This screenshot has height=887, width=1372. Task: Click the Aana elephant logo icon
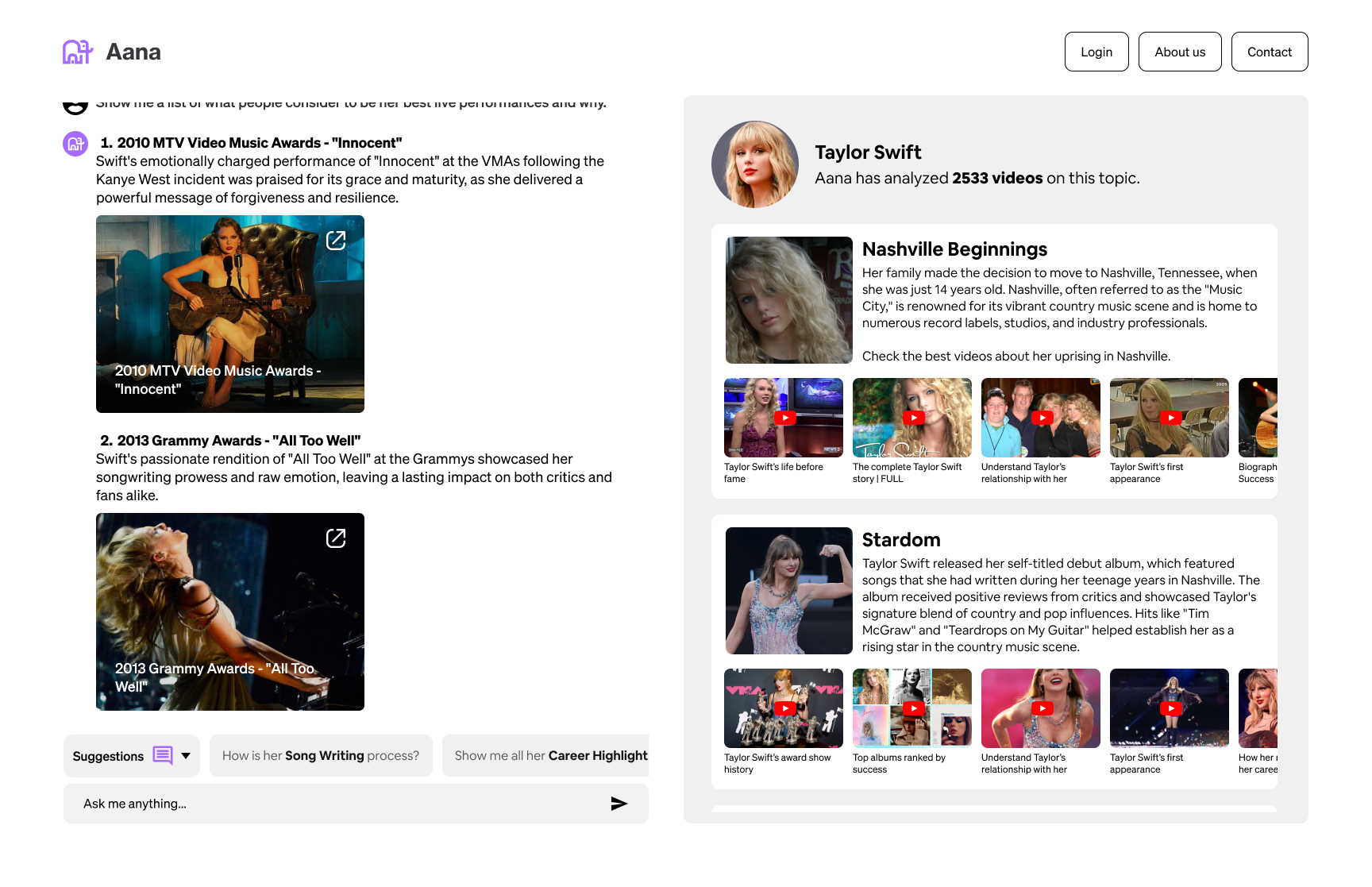click(x=78, y=52)
